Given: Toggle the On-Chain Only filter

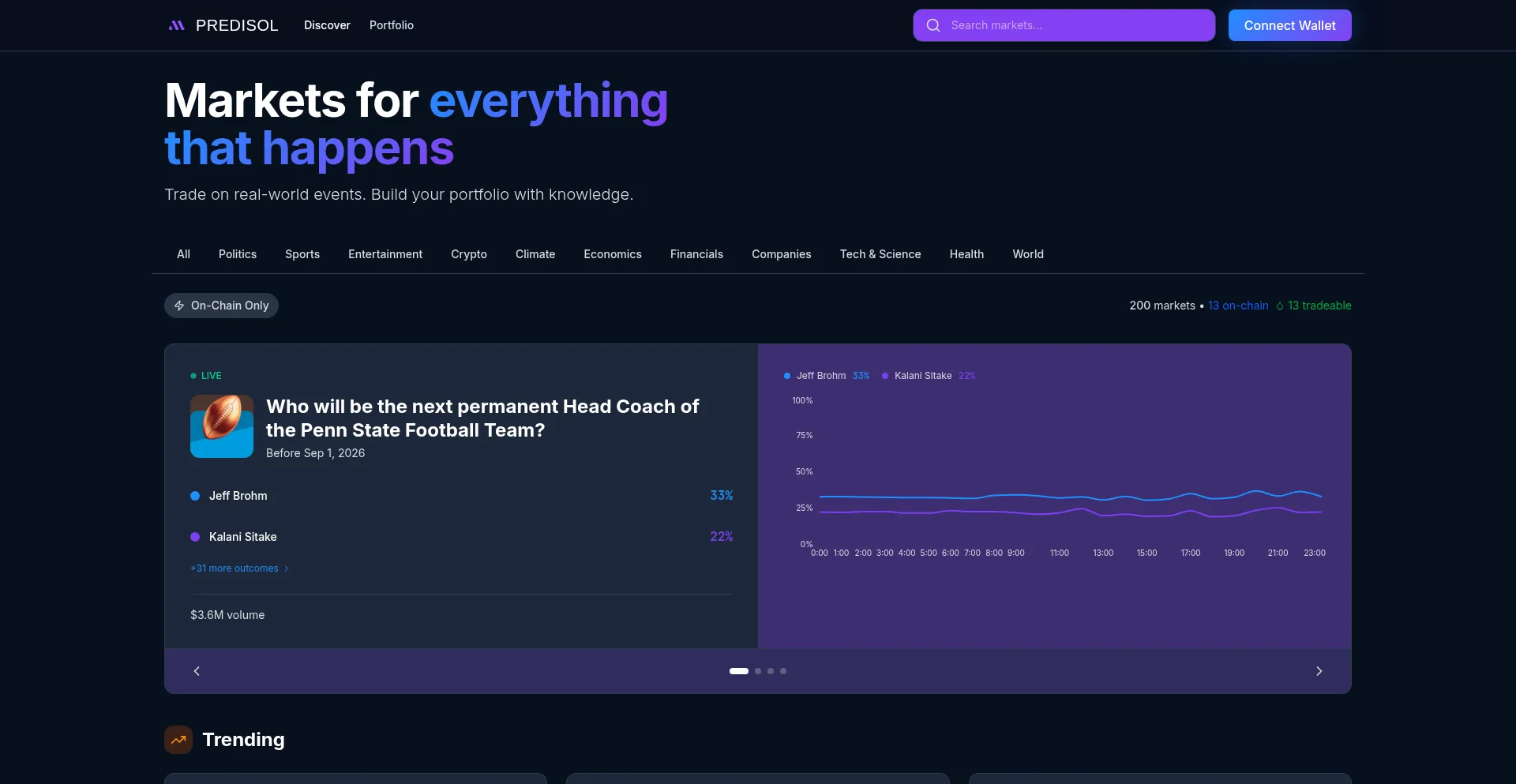Looking at the screenshot, I should coord(221,306).
